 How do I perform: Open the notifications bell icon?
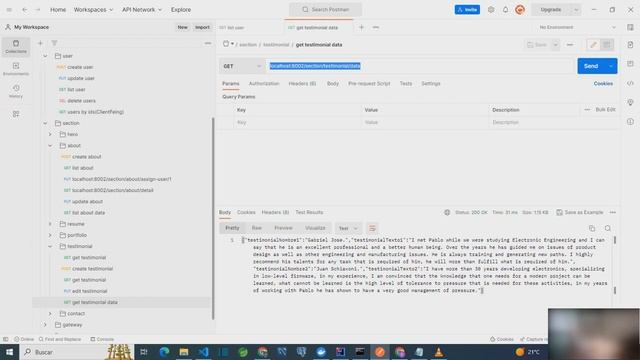(505, 9)
